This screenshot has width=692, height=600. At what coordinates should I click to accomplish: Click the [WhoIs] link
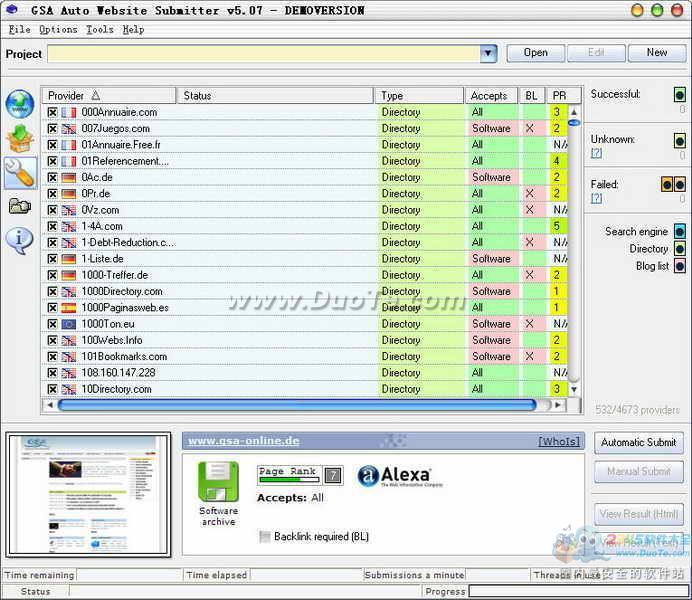click(559, 442)
